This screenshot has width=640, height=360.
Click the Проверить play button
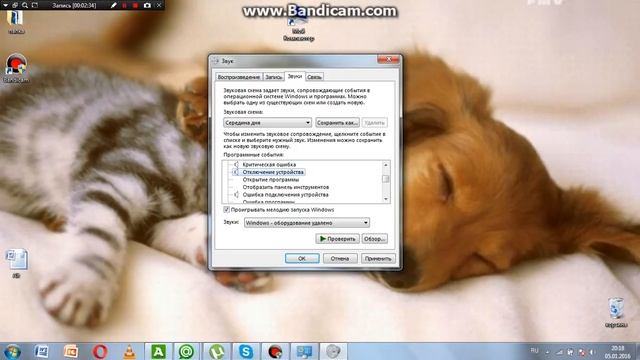click(x=337, y=239)
